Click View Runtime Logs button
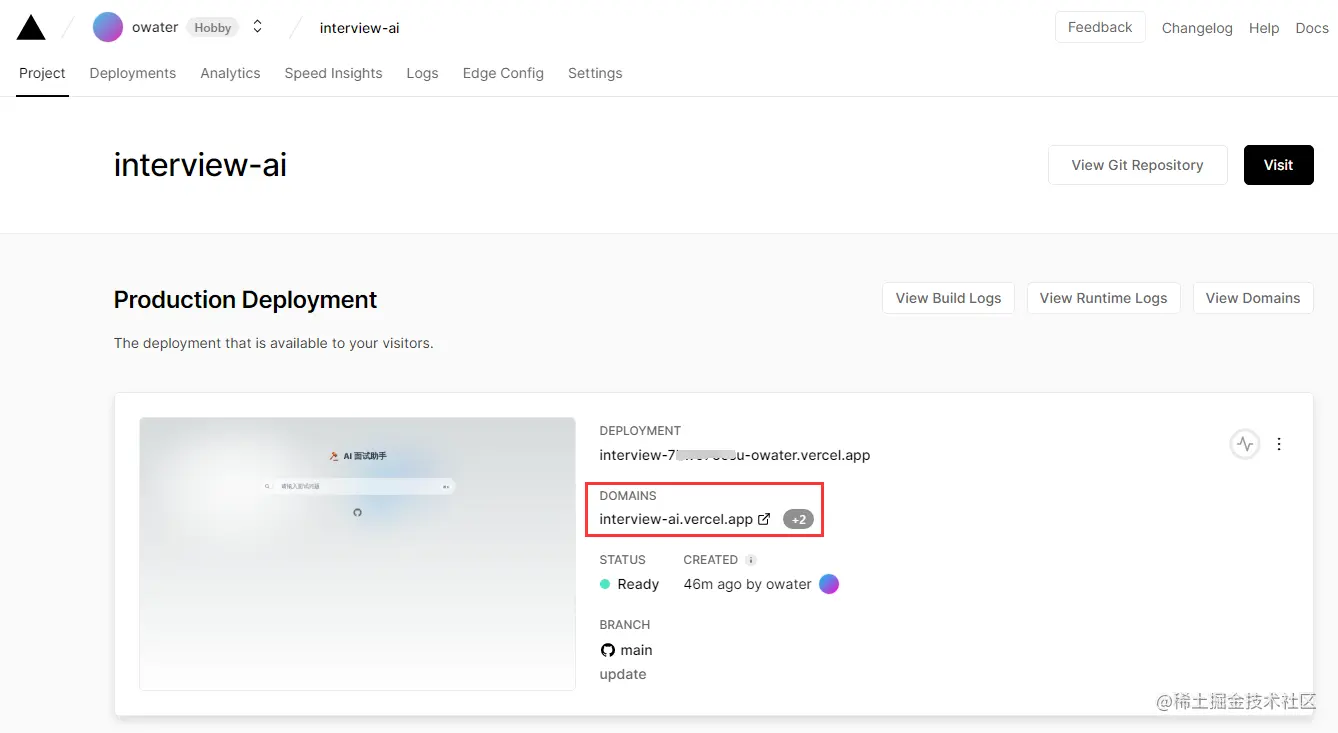Screen dimensions: 1338x733 [1103, 298]
